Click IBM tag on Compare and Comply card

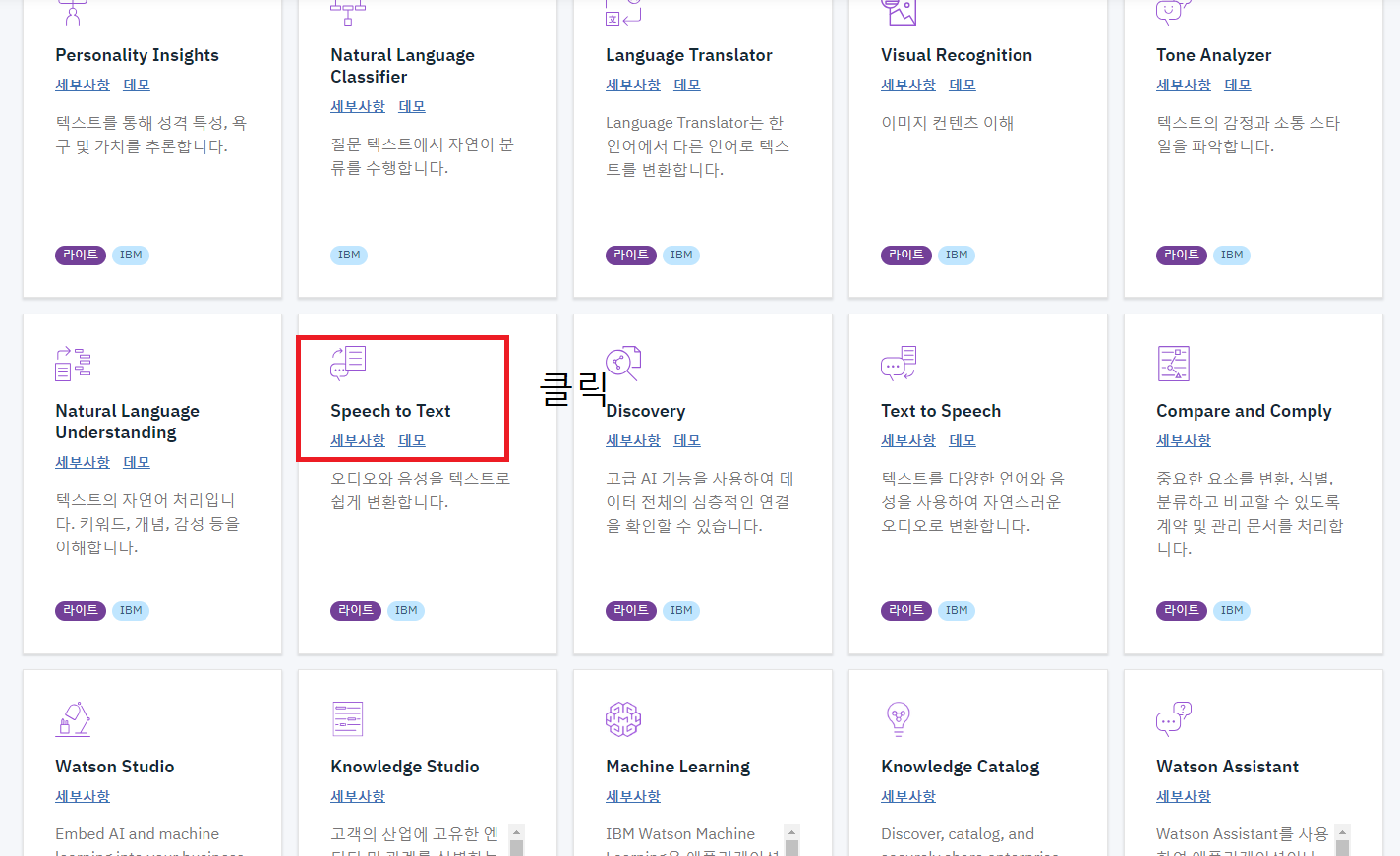point(1232,611)
